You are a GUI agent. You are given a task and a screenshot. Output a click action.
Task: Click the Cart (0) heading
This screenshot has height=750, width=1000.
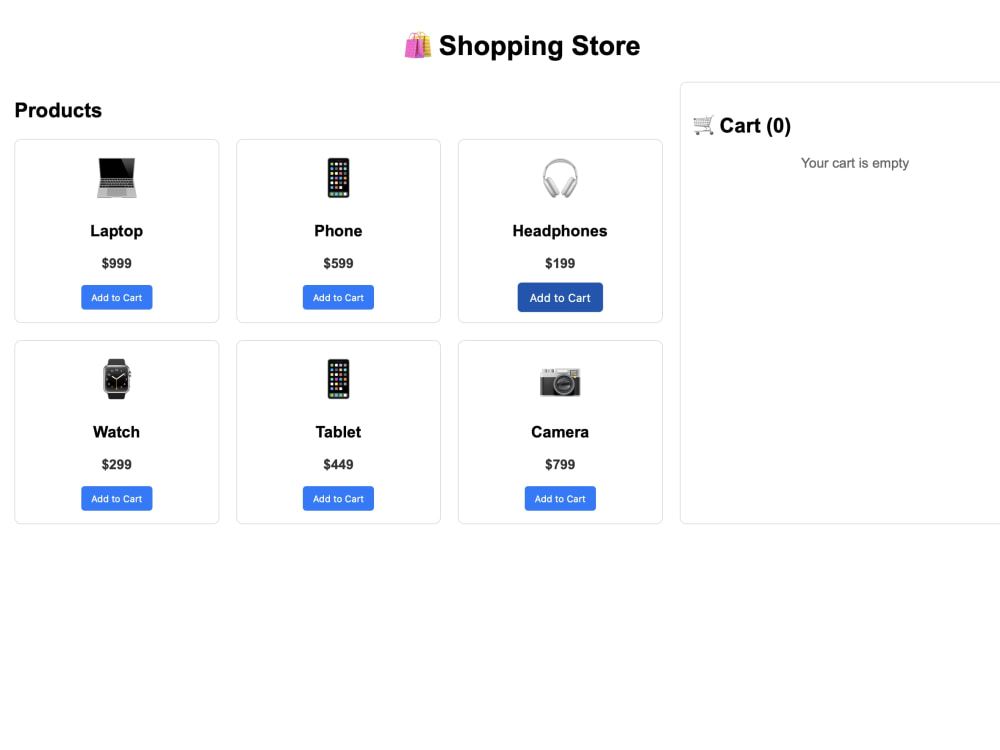[755, 126]
